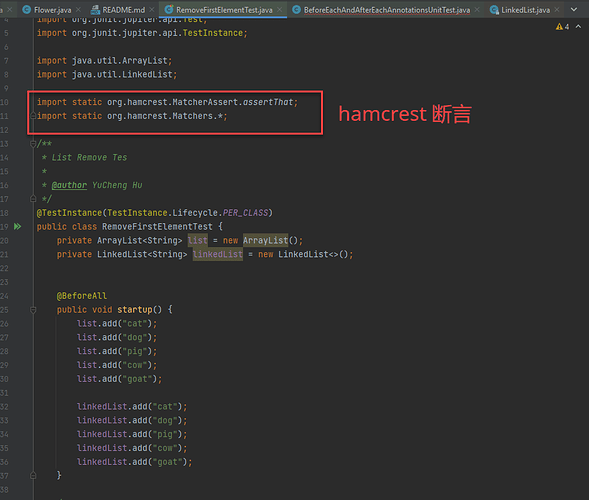Run RemoveFirstElementTest class gutter icon
Image resolution: width=589 pixels, height=500 pixels.
[18, 227]
